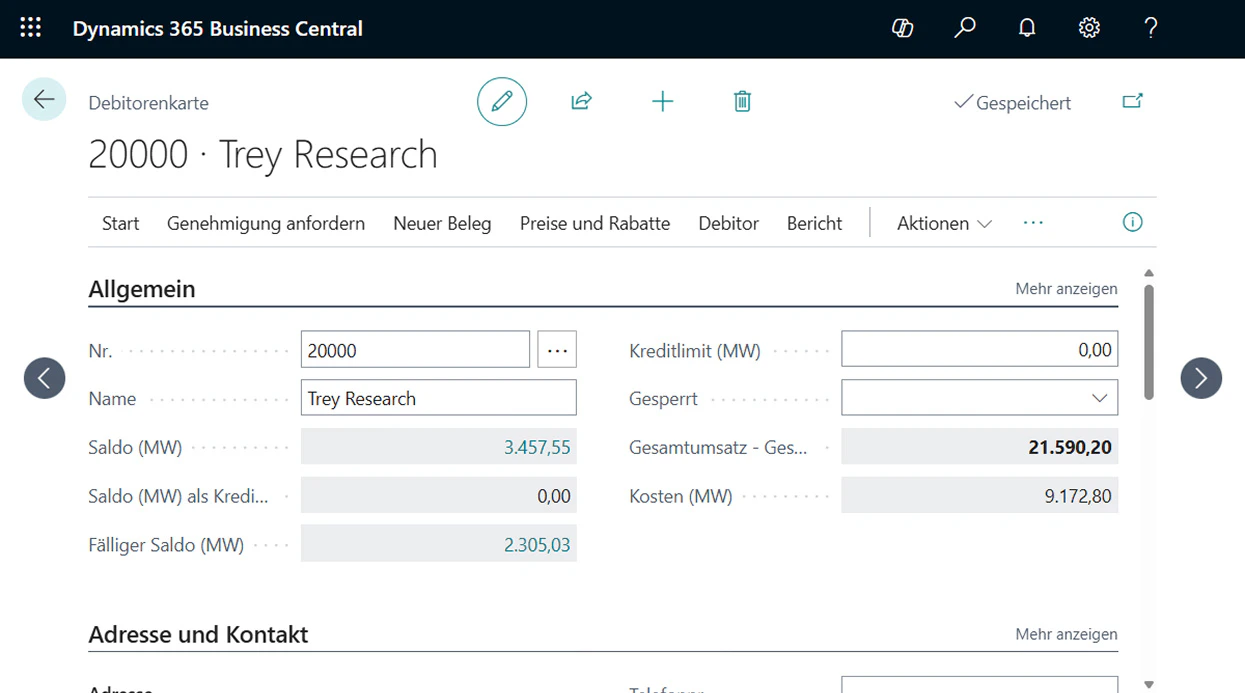The height and width of the screenshot is (693, 1245).
Task: Click the pencil edit icon
Action: click(502, 101)
